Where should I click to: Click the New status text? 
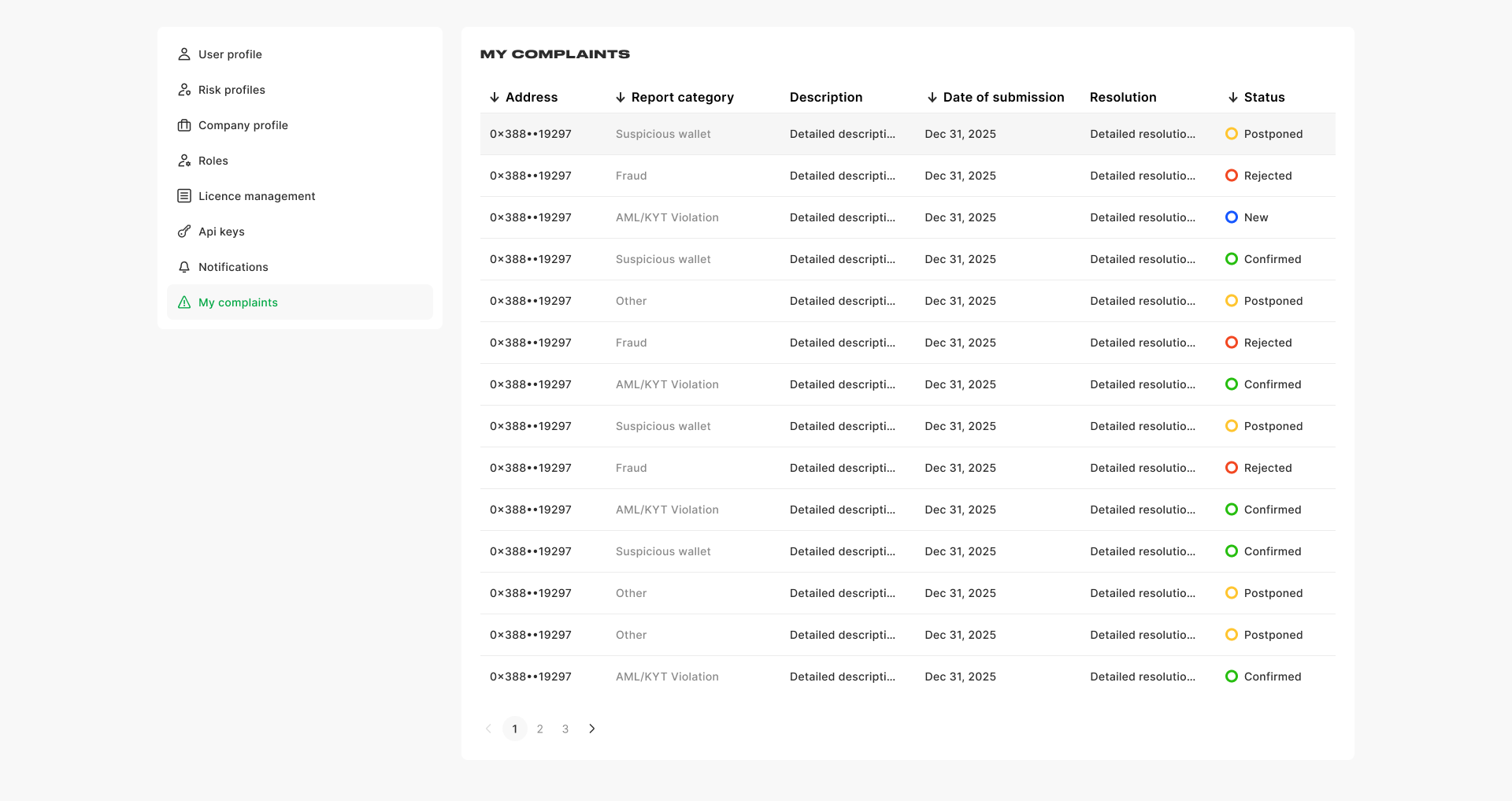tap(1256, 217)
